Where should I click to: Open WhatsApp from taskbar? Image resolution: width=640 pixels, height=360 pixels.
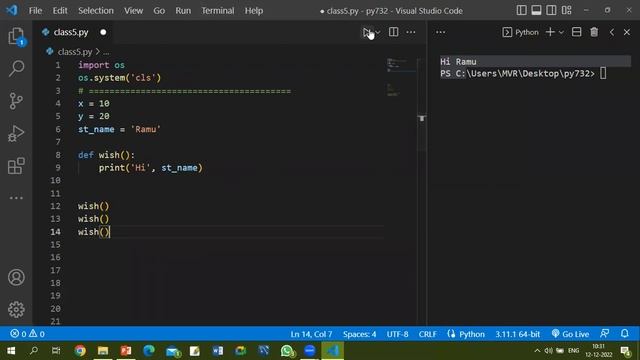(287, 351)
